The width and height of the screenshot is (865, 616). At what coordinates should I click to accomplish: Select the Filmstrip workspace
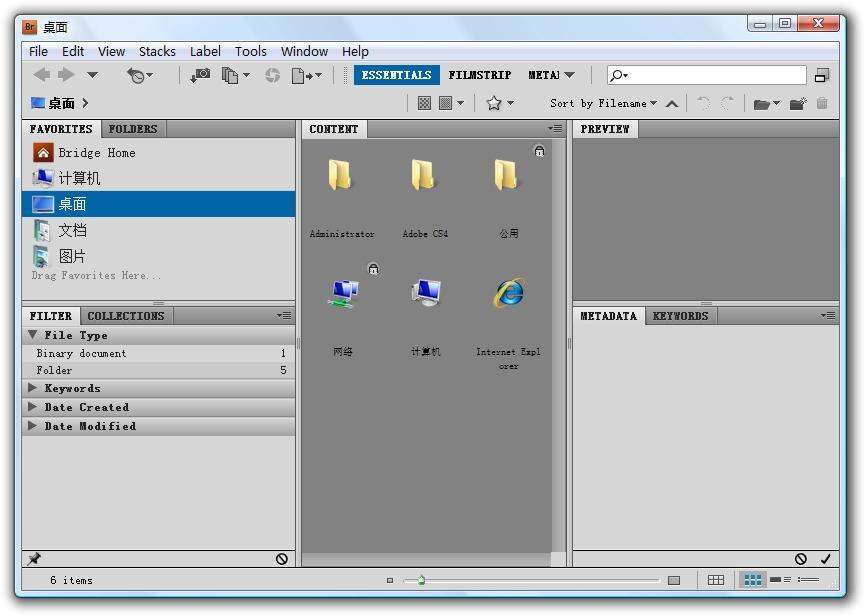coord(480,75)
